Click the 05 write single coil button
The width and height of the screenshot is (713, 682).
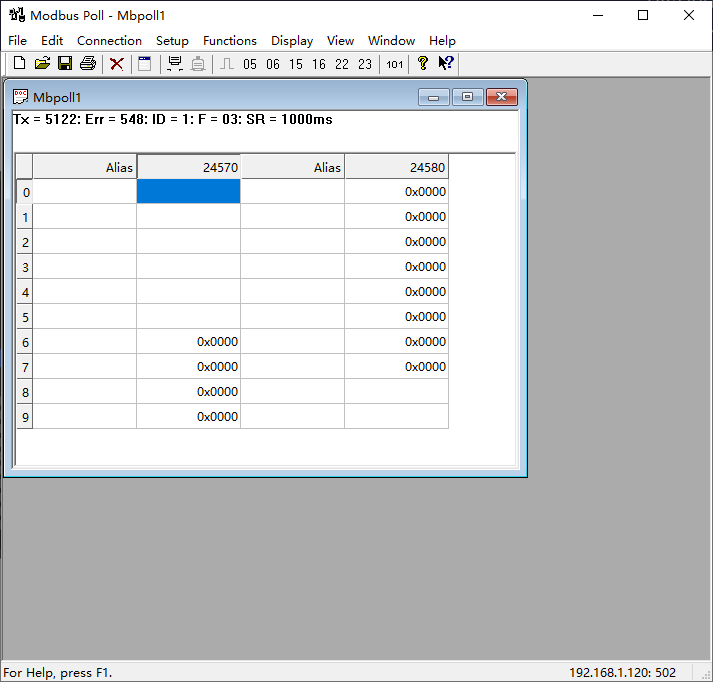coord(250,64)
